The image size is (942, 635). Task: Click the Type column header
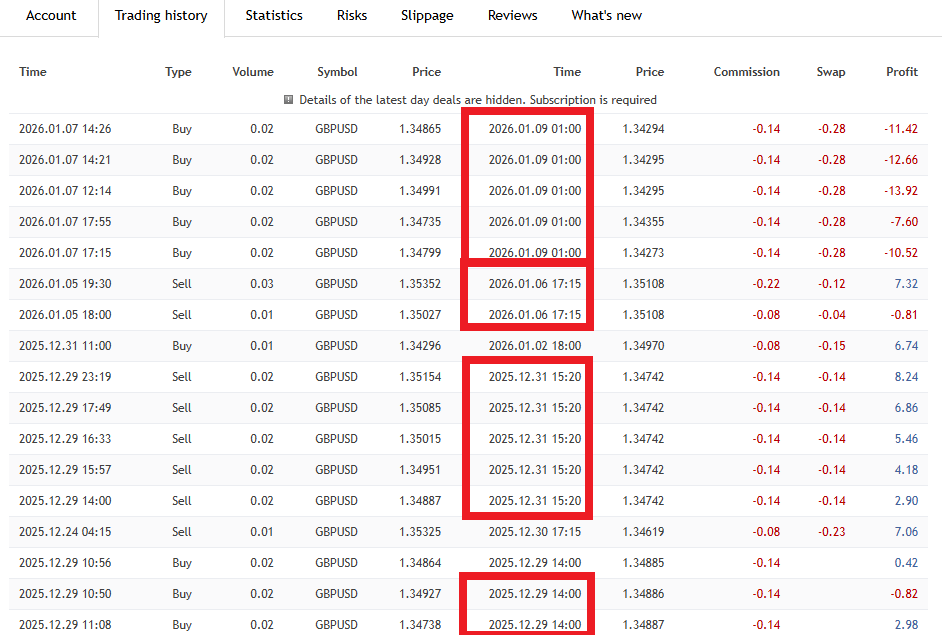(178, 71)
